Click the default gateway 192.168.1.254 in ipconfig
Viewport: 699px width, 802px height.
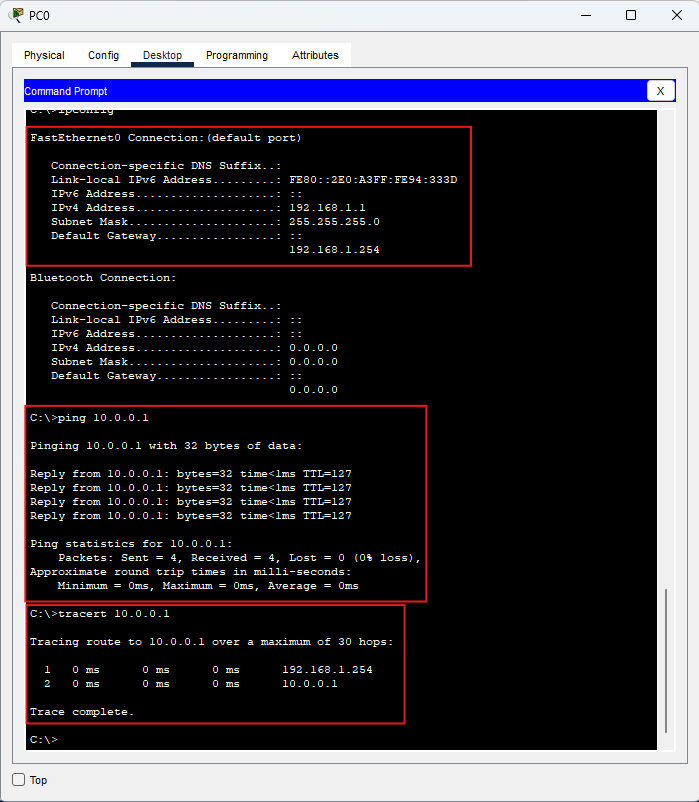click(x=334, y=250)
